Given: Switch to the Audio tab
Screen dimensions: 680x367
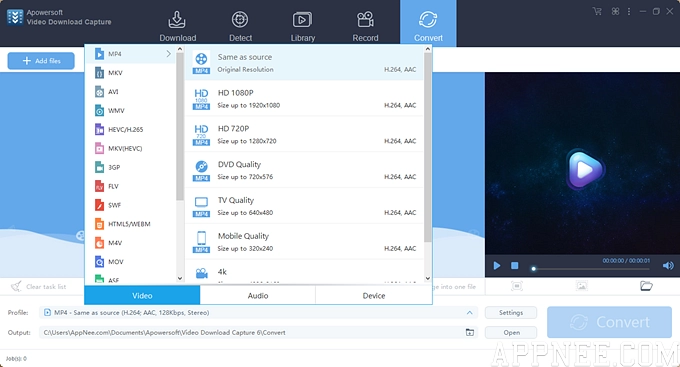Looking at the screenshot, I should [258, 295].
